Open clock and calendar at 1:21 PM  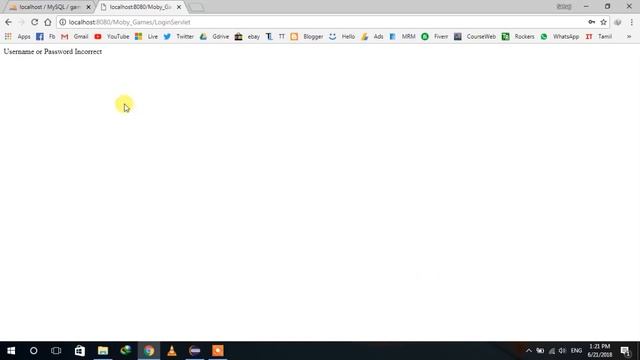pos(600,351)
